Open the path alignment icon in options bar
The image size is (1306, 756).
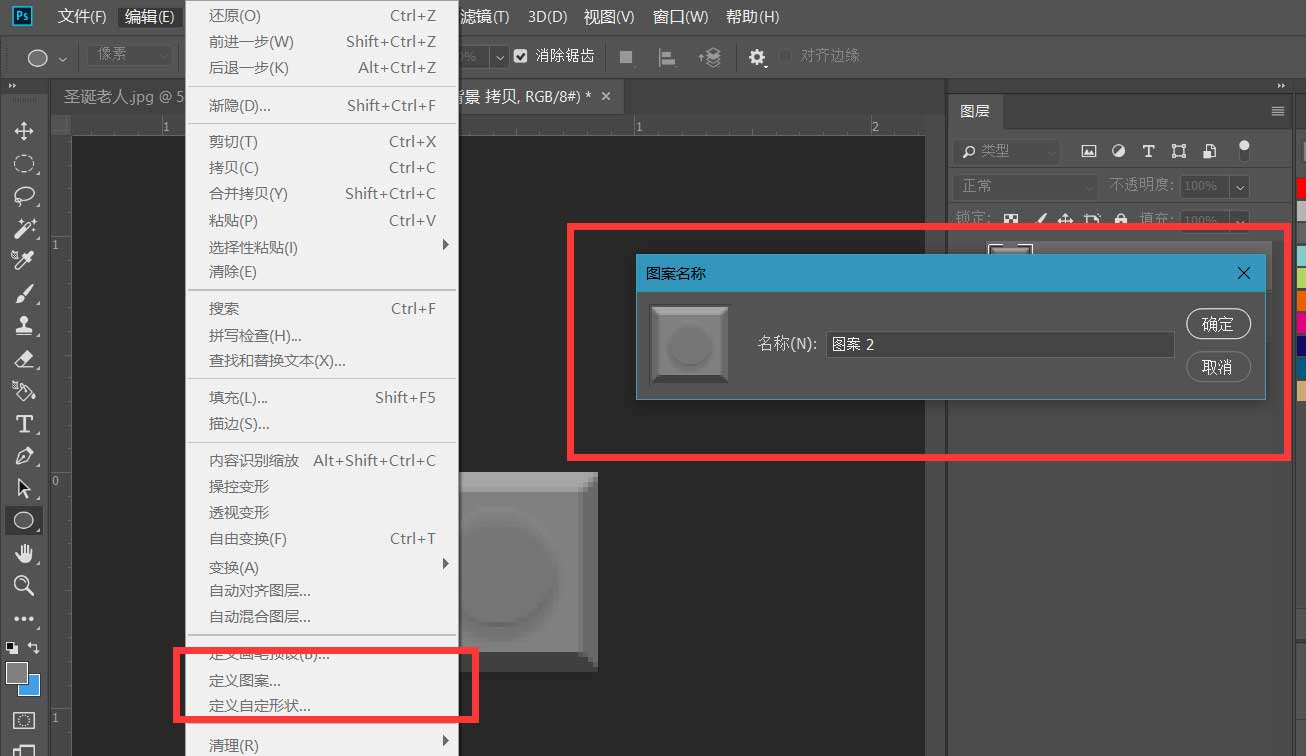tap(667, 57)
